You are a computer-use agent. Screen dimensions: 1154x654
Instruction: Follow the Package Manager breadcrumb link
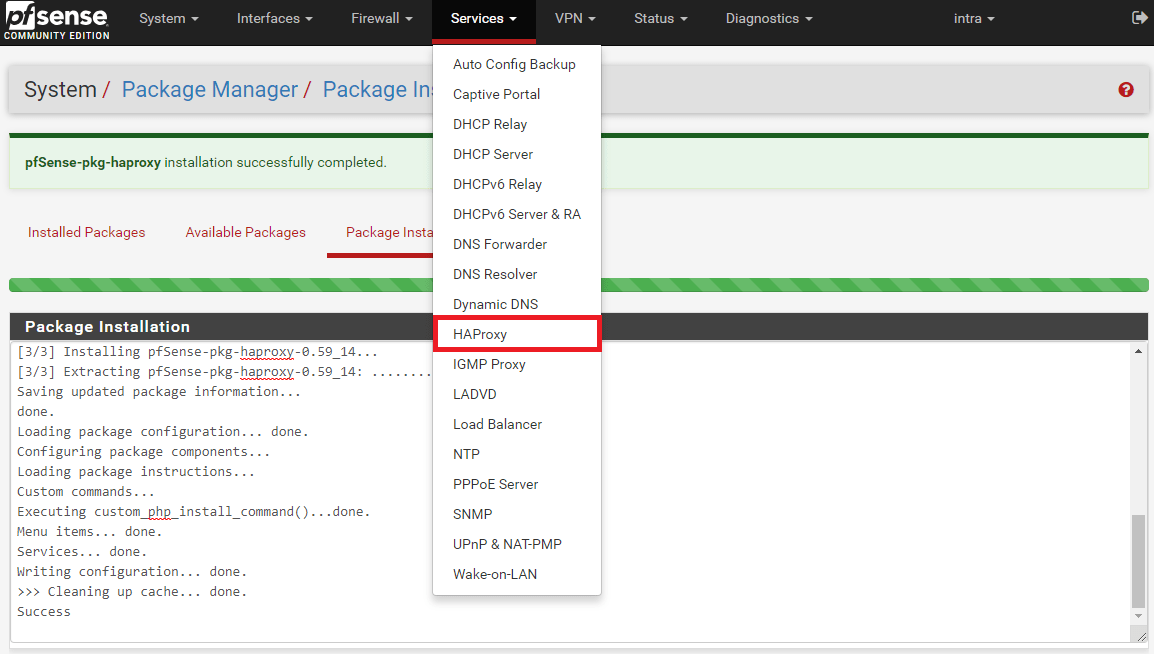209,90
